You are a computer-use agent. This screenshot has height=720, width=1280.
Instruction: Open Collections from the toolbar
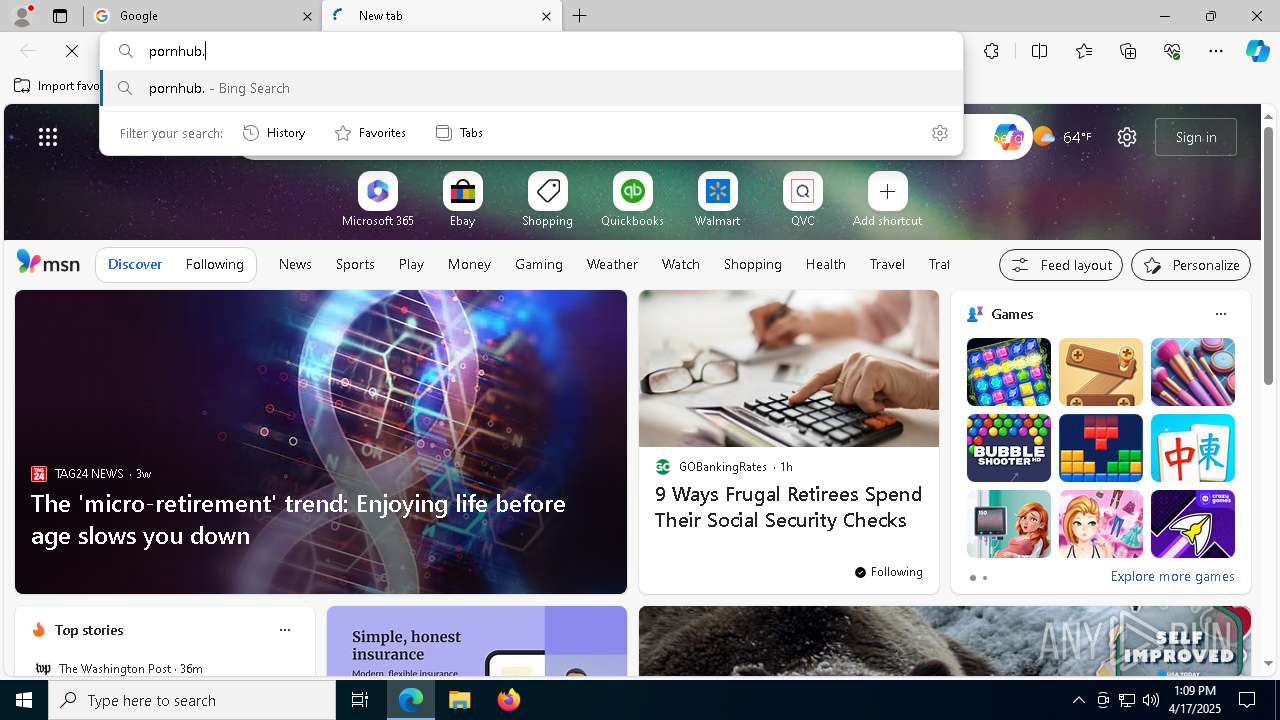[1128, 51]
